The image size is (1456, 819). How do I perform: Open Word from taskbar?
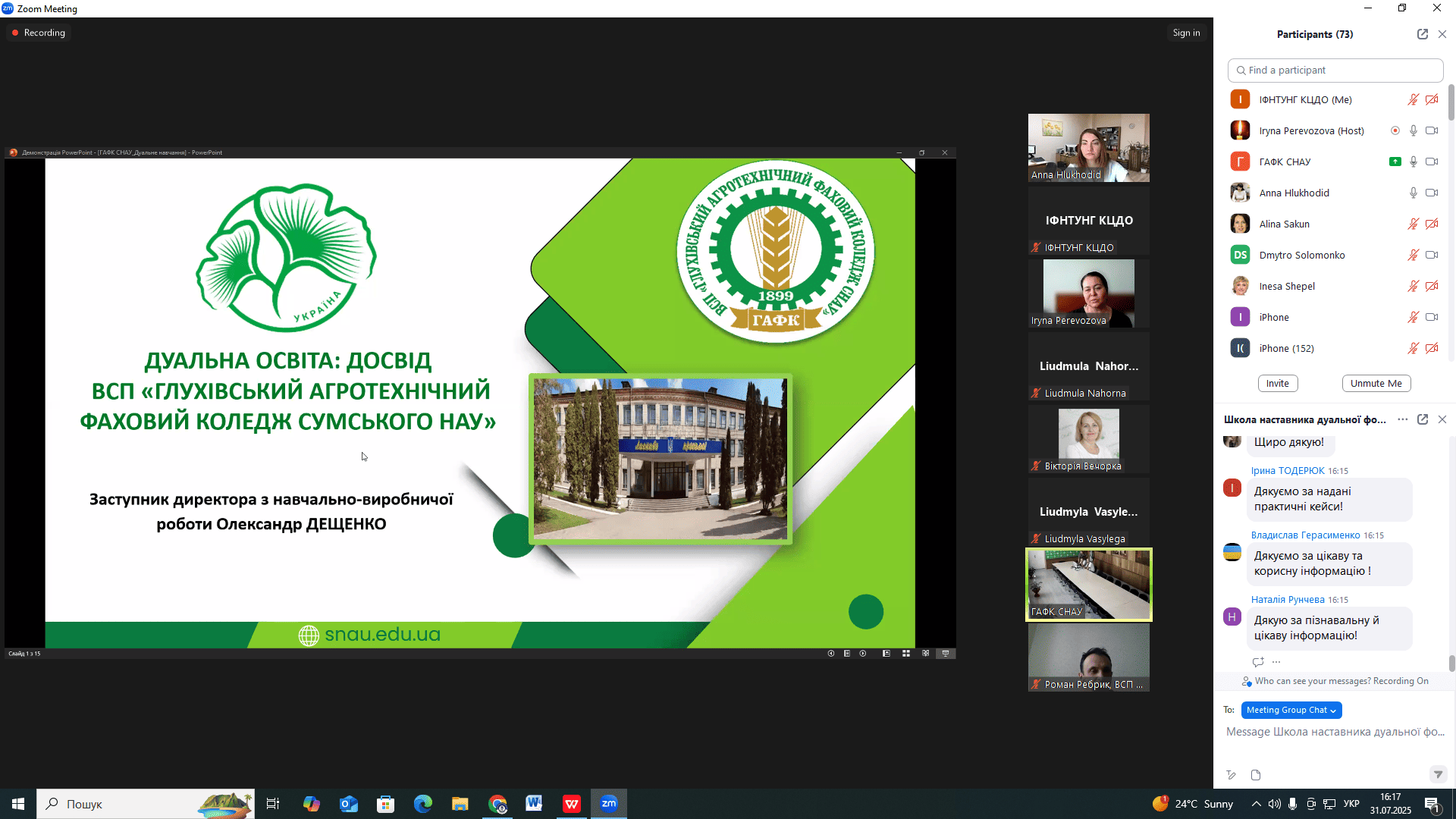point(535,804)
